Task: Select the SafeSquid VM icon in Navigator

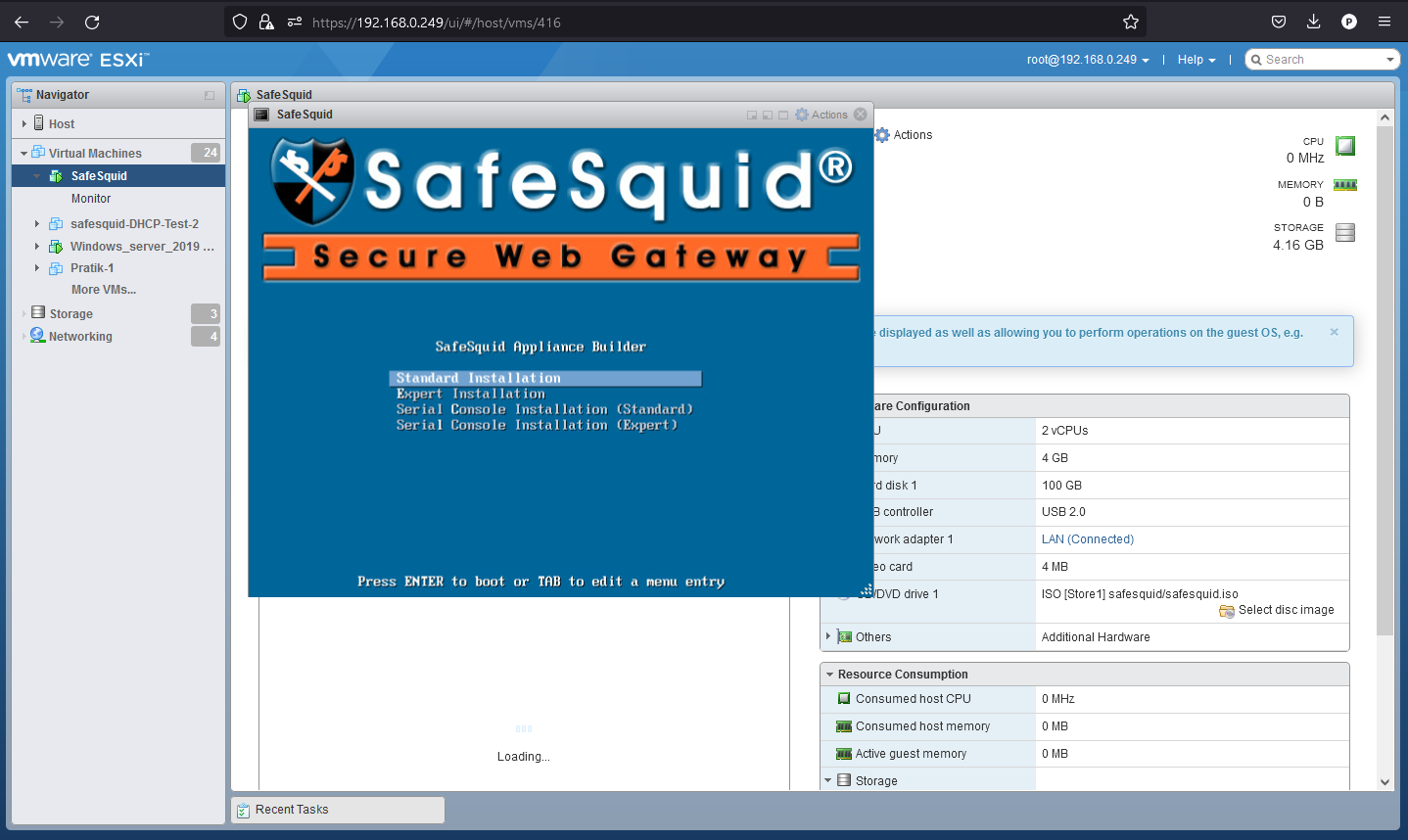Action: (56, 176)
